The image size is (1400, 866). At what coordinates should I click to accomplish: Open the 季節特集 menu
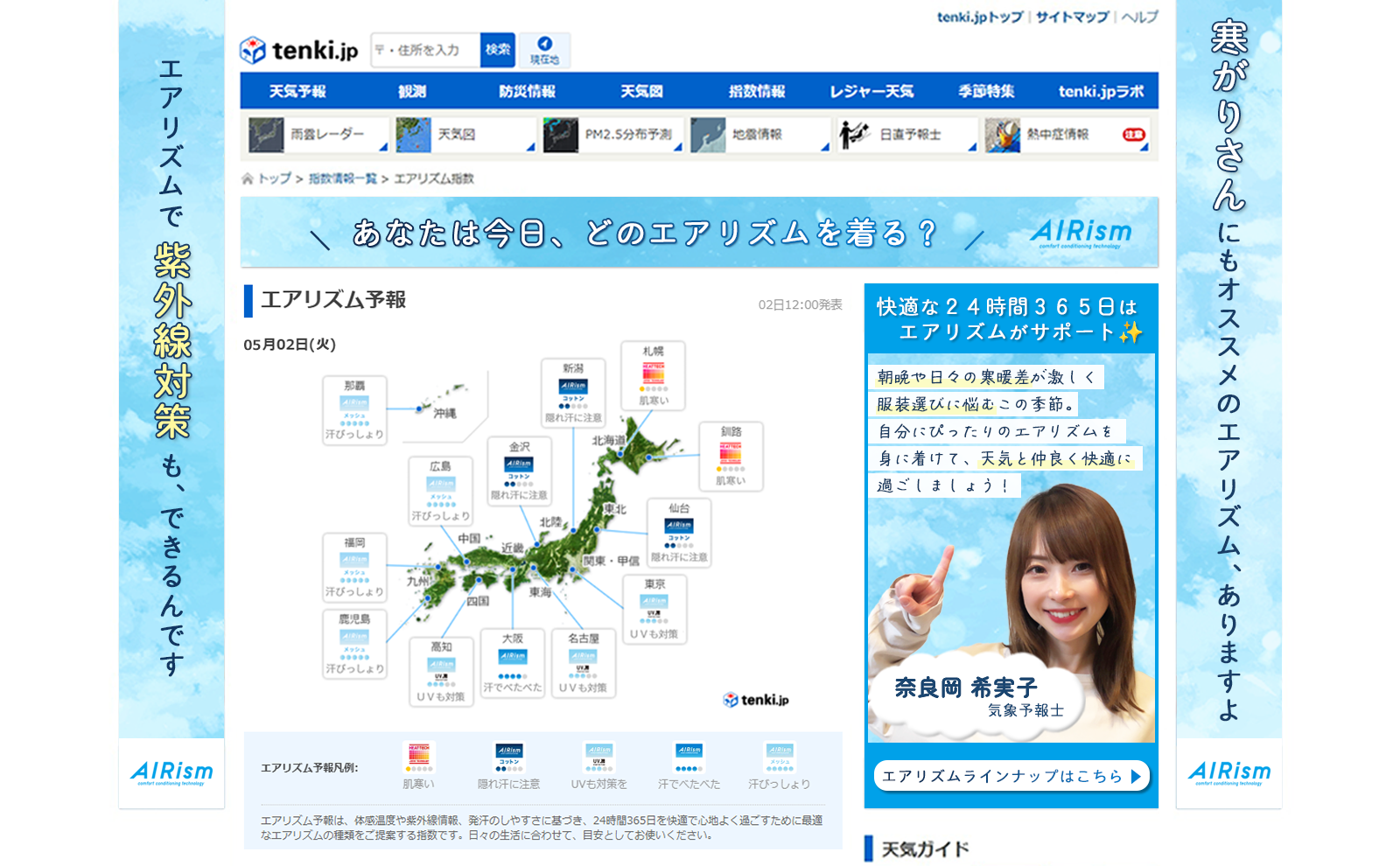pos(986,91)
